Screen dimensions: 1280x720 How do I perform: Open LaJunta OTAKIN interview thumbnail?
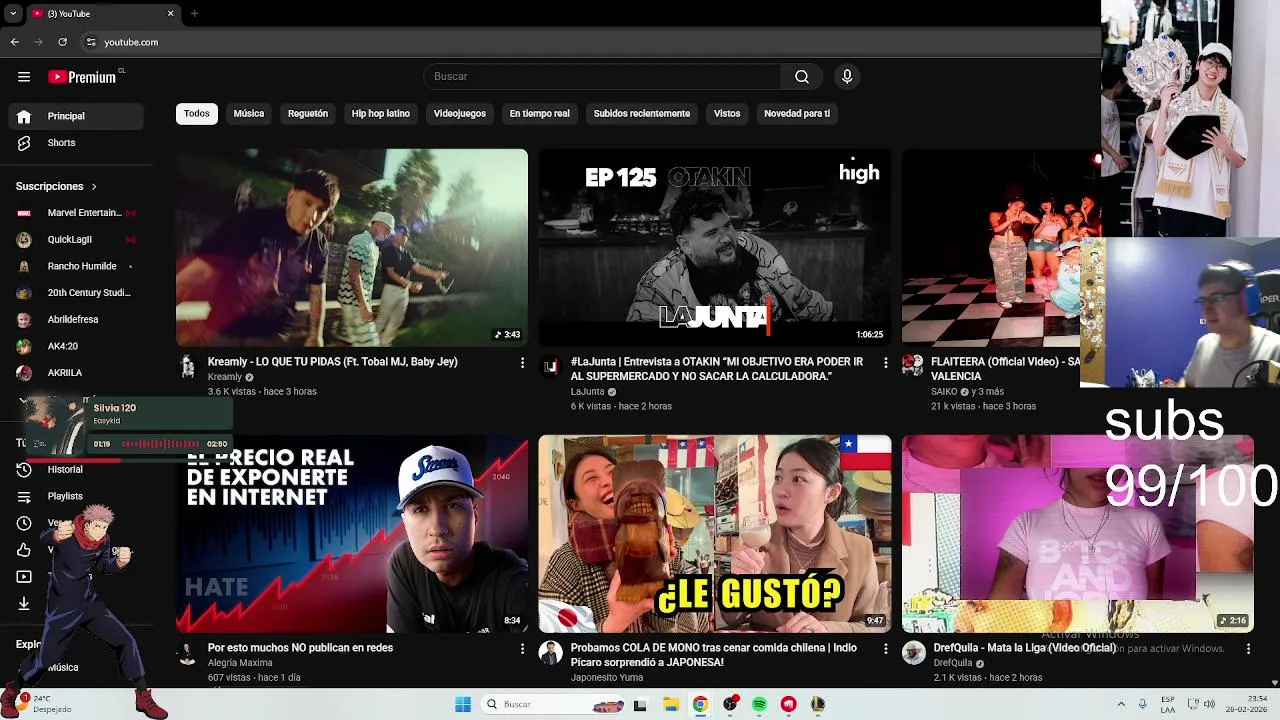pyautogui.click(x=715, y=247)
